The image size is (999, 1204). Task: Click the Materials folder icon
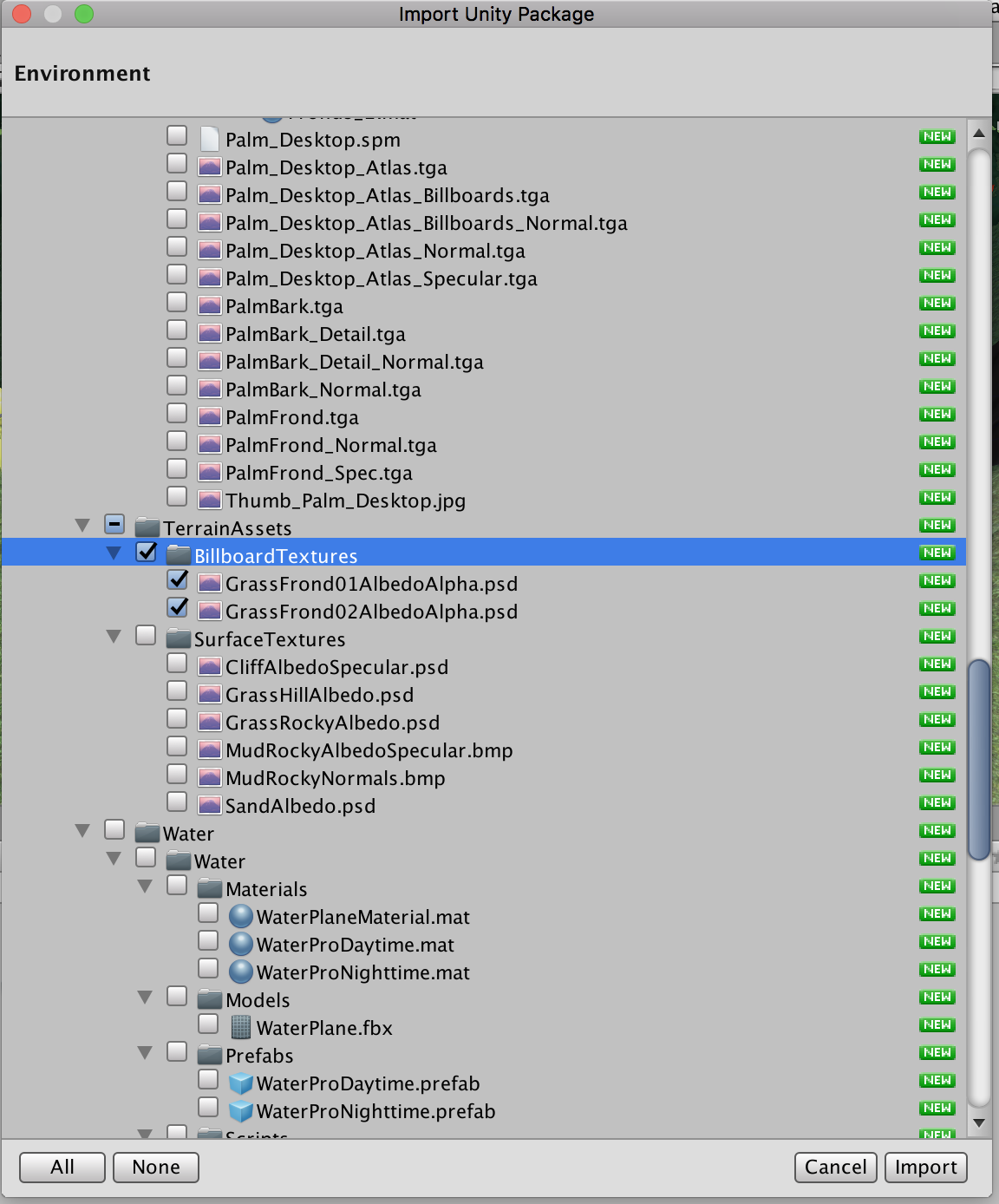210,888
